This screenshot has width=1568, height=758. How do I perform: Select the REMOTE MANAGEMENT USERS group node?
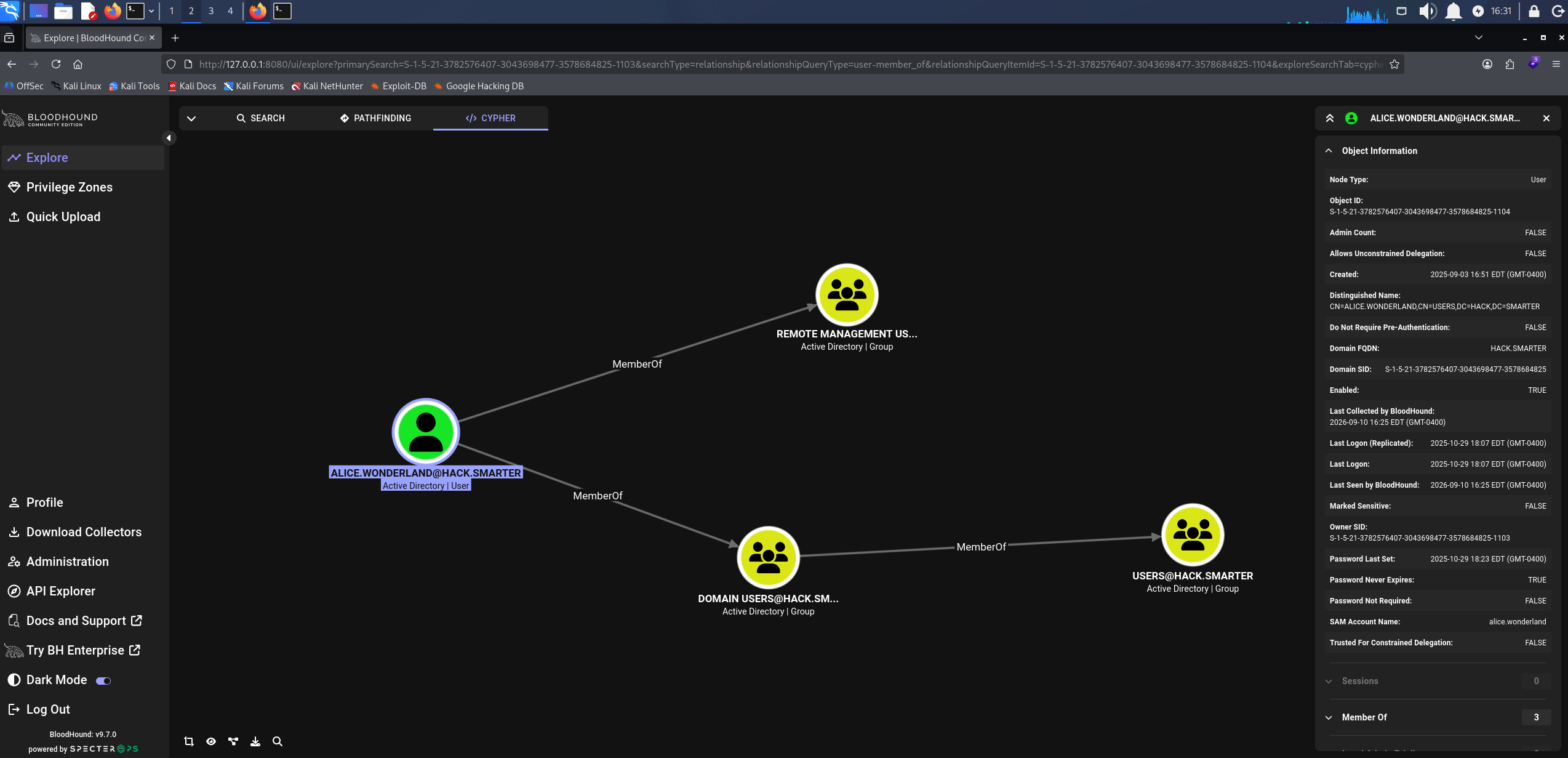847,295
